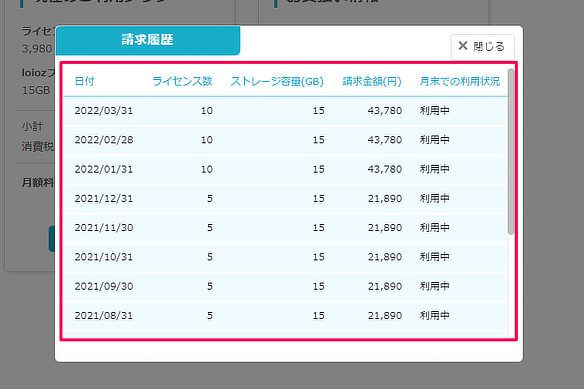The width and height of the screenshot is (584, 389).
Task: Click license count 5 in 2021/08/31 row
Action: tap(210, 316)
